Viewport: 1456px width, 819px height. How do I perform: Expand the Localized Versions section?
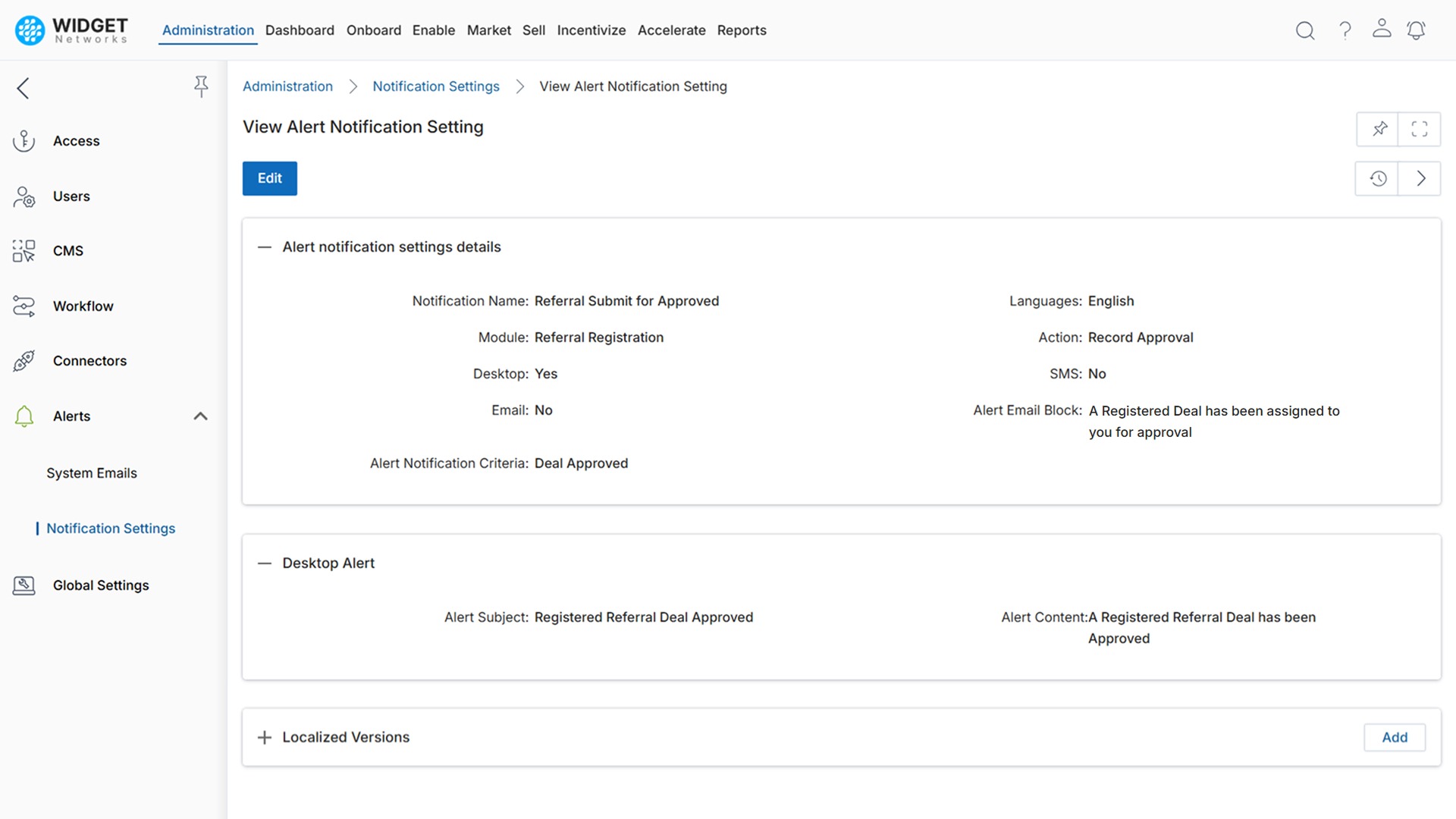tap(264, 737)
